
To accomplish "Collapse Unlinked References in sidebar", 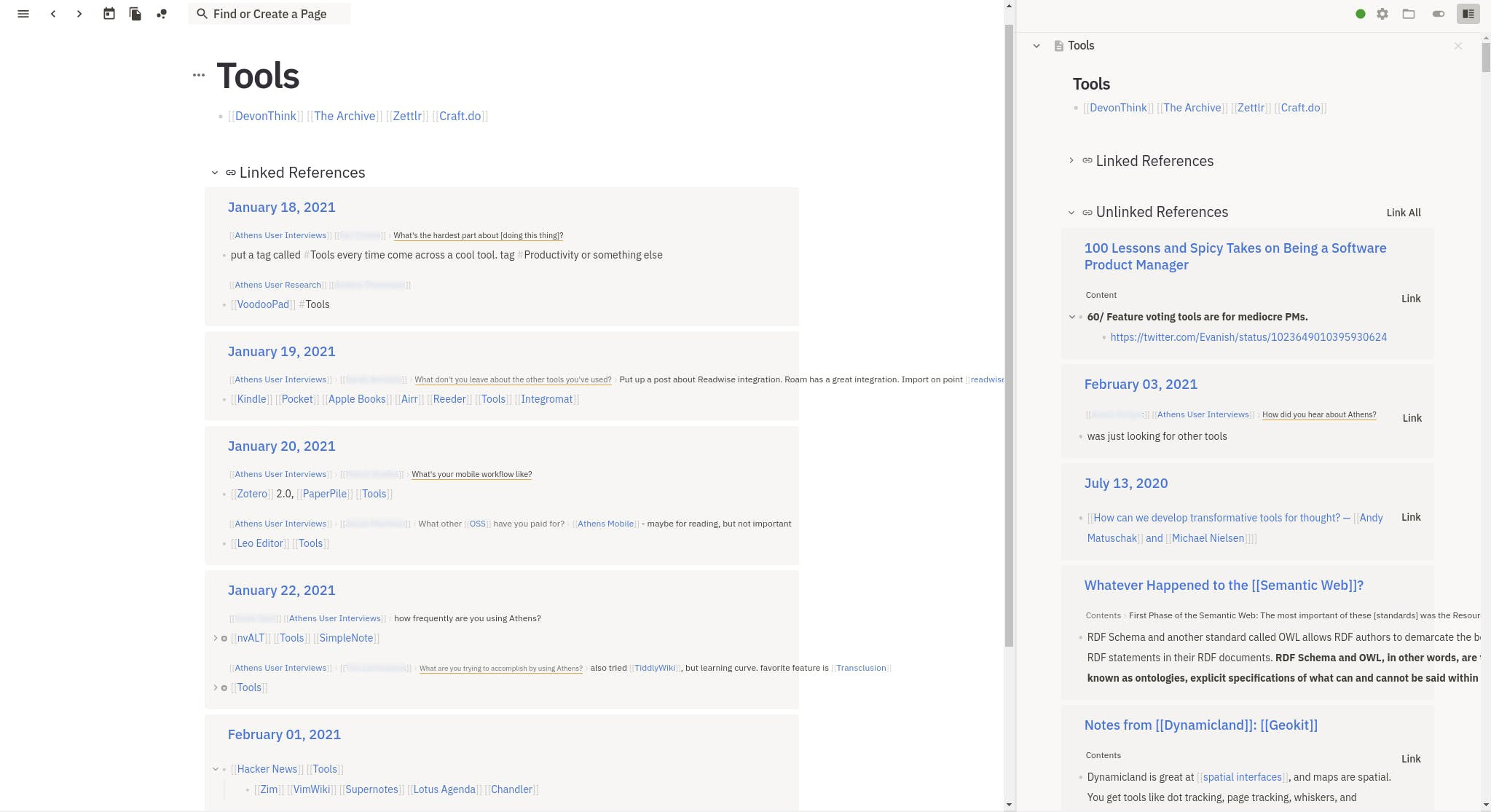I will tap(1071, 213).
